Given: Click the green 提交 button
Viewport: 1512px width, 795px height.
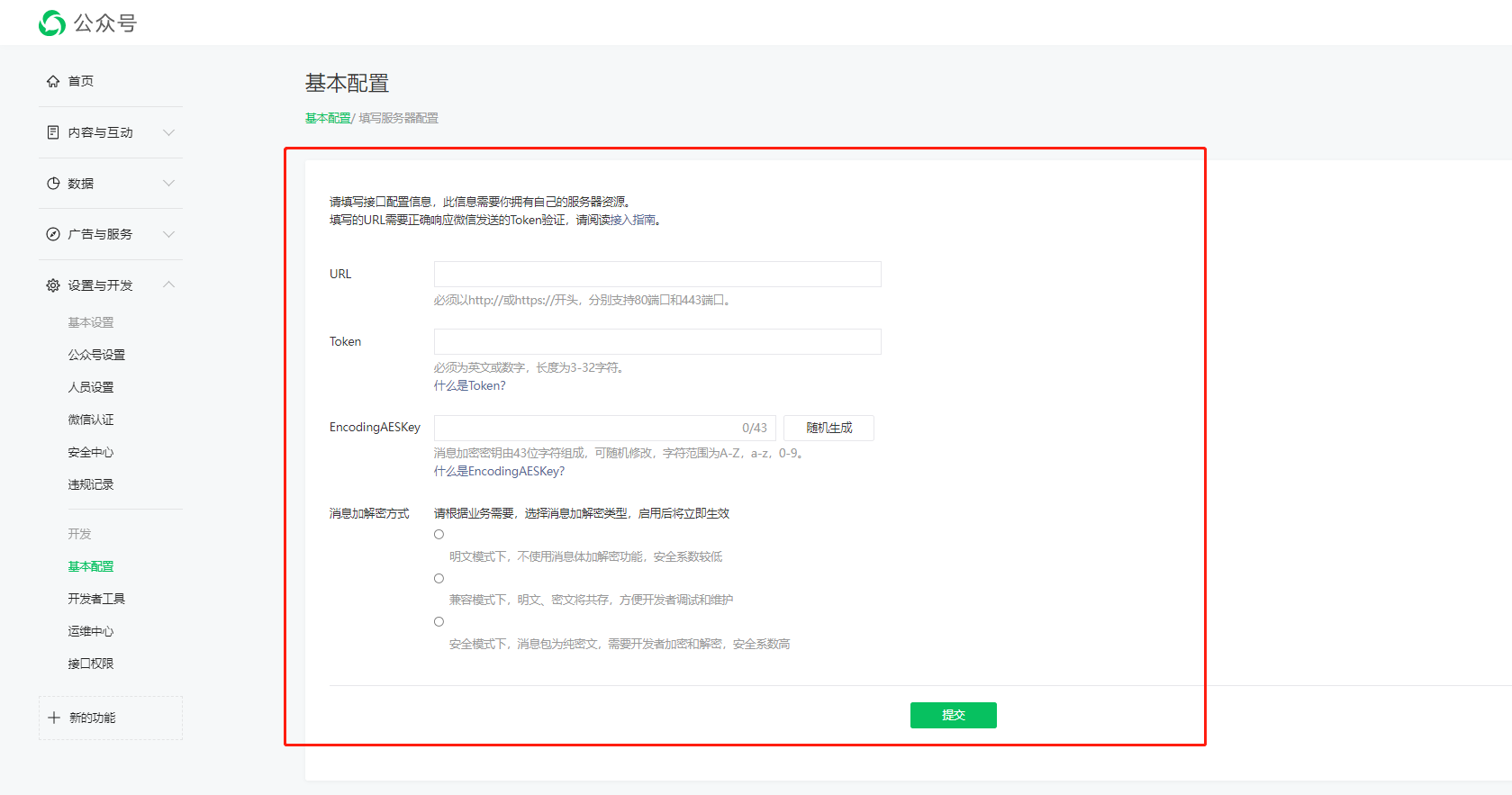Looking at the screenshot, I should tap(953, 715).
